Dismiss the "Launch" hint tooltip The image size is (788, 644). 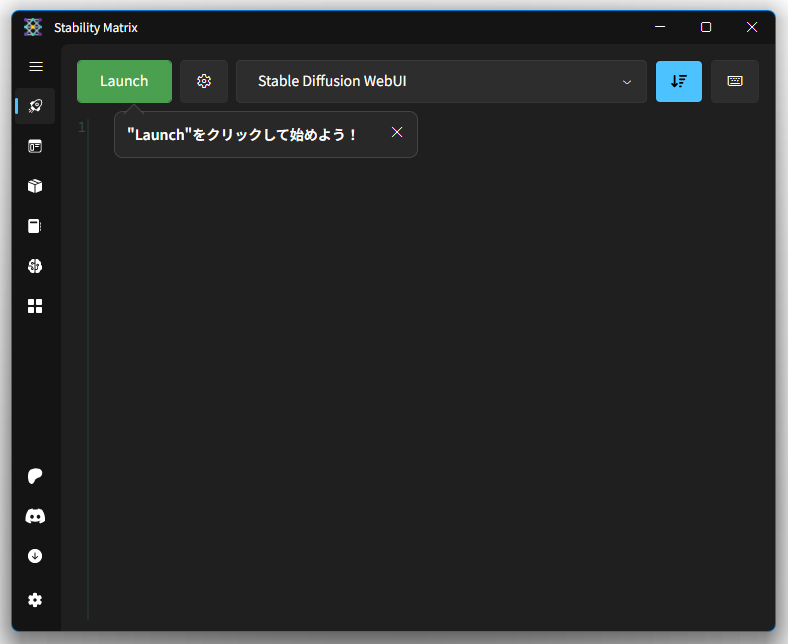(397, 132)
